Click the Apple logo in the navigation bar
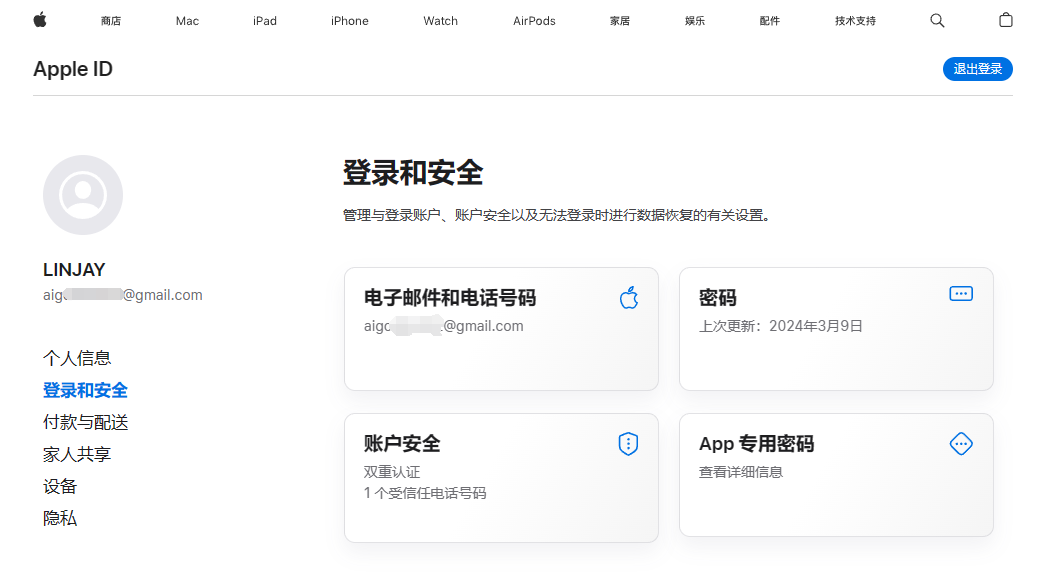1039x572 pixels. 40,21
